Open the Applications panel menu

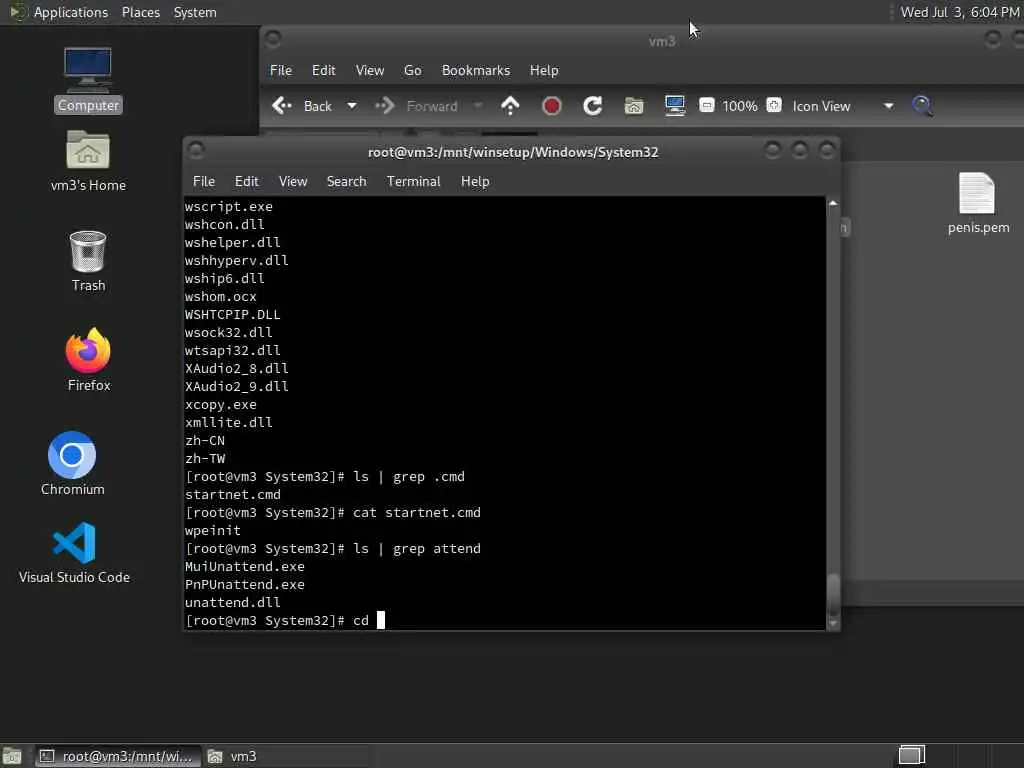pyautogui.click(x=71, y=12)
